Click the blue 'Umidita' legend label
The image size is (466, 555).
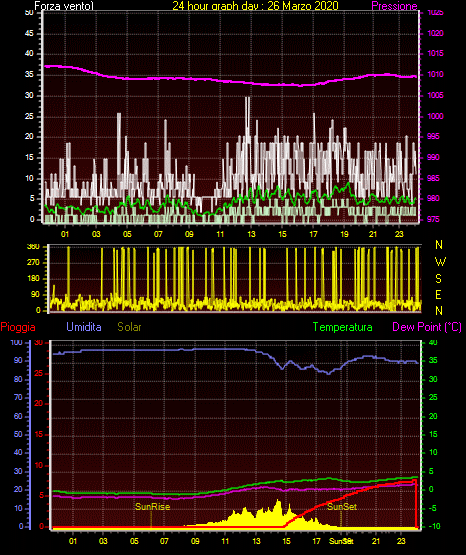(84, 327)
